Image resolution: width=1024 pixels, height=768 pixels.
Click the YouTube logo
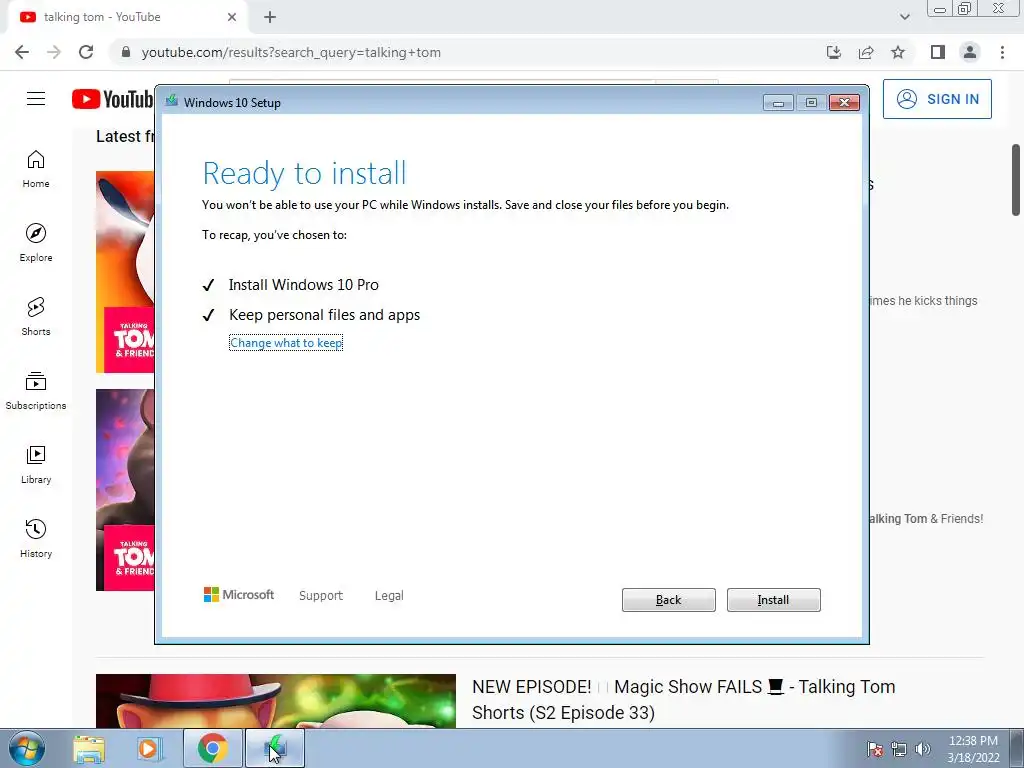point(112,99)
